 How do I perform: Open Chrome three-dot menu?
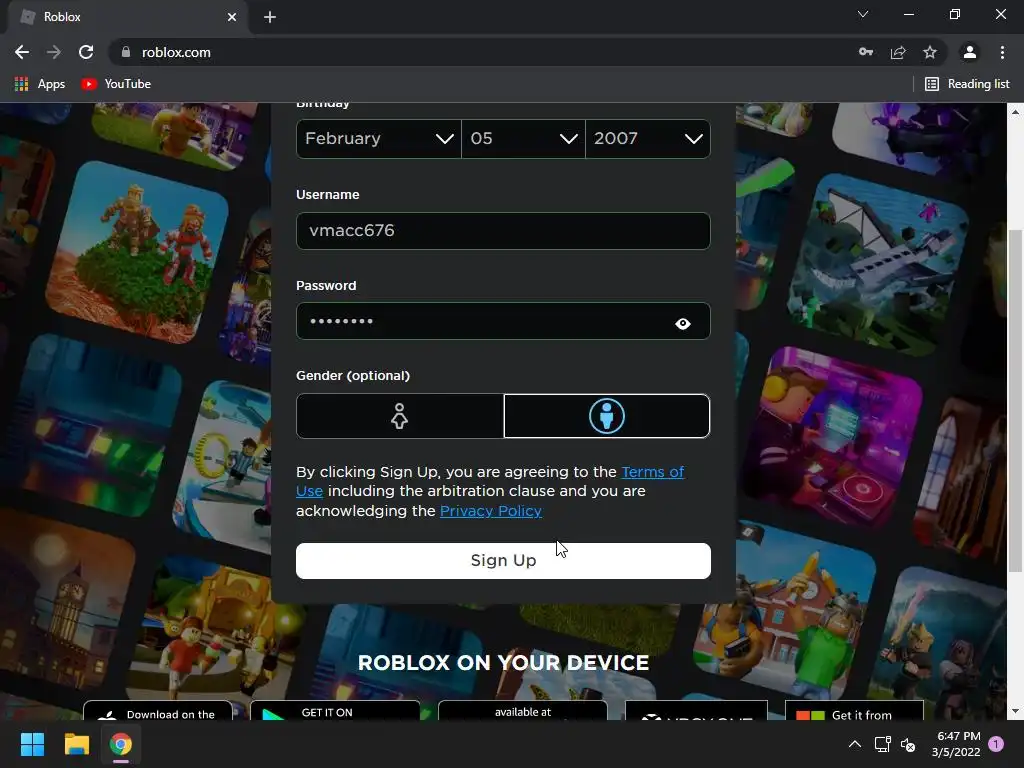click(x=1002, y=52)
